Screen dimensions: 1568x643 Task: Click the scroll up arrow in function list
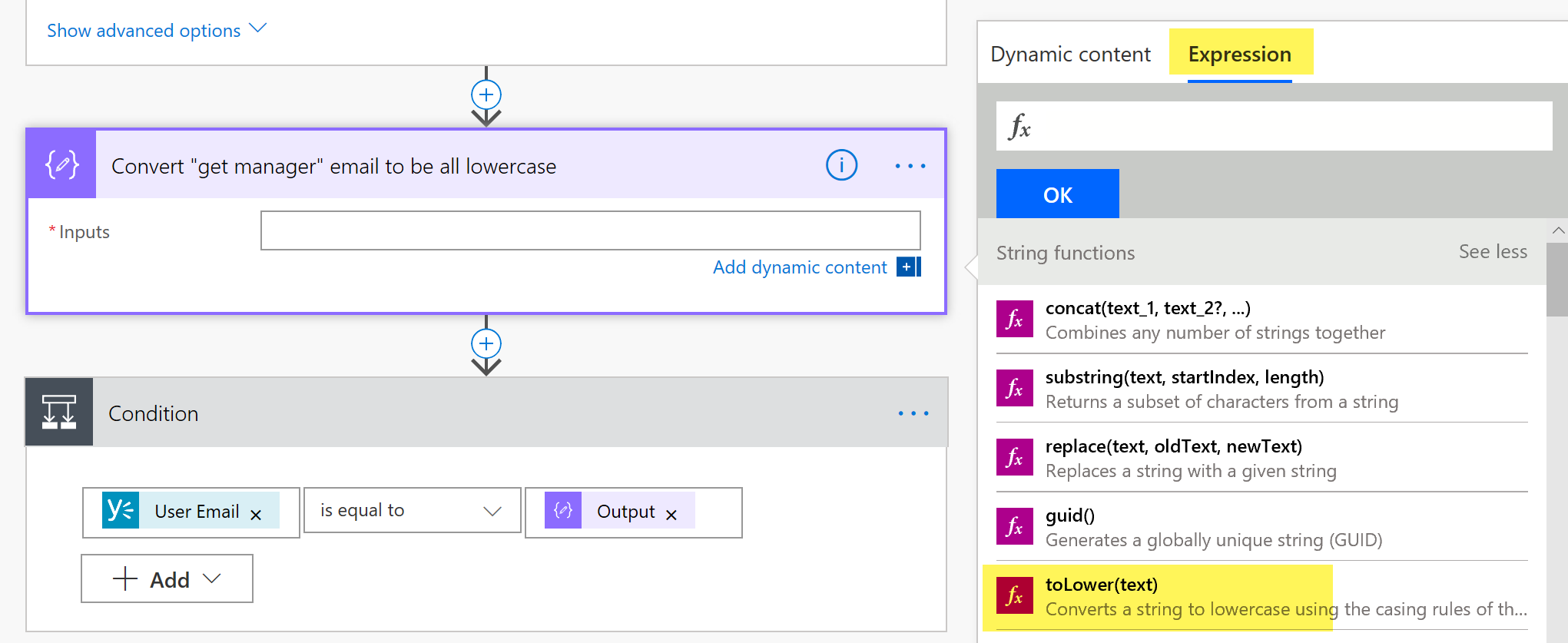coord(1558,230)
